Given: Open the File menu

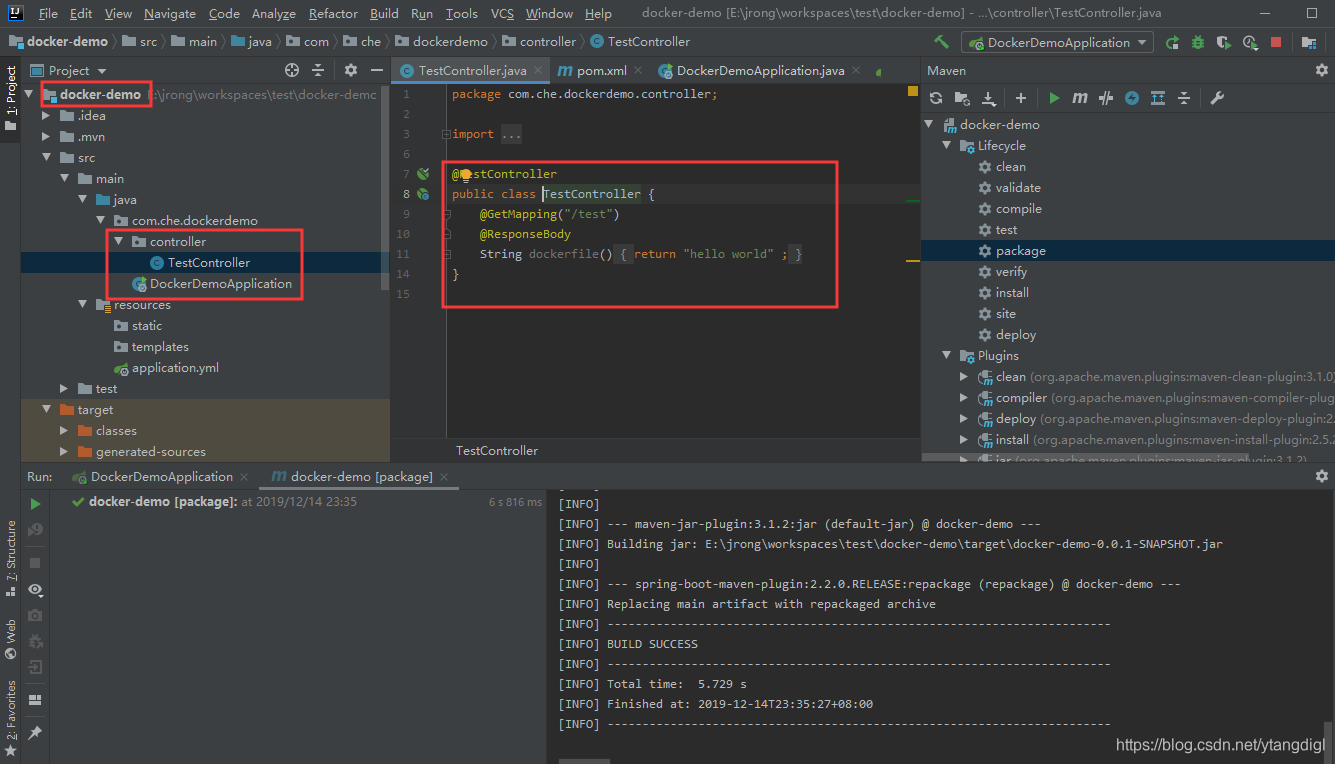Looking at the screenshot, I should tap(48, 14).
